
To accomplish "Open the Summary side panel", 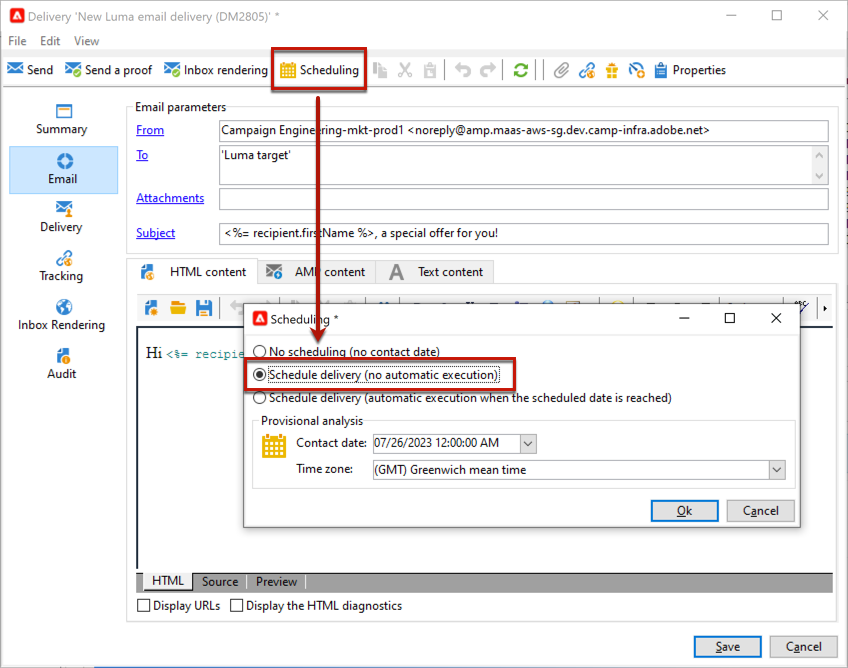I will click(x=62, y=119).
